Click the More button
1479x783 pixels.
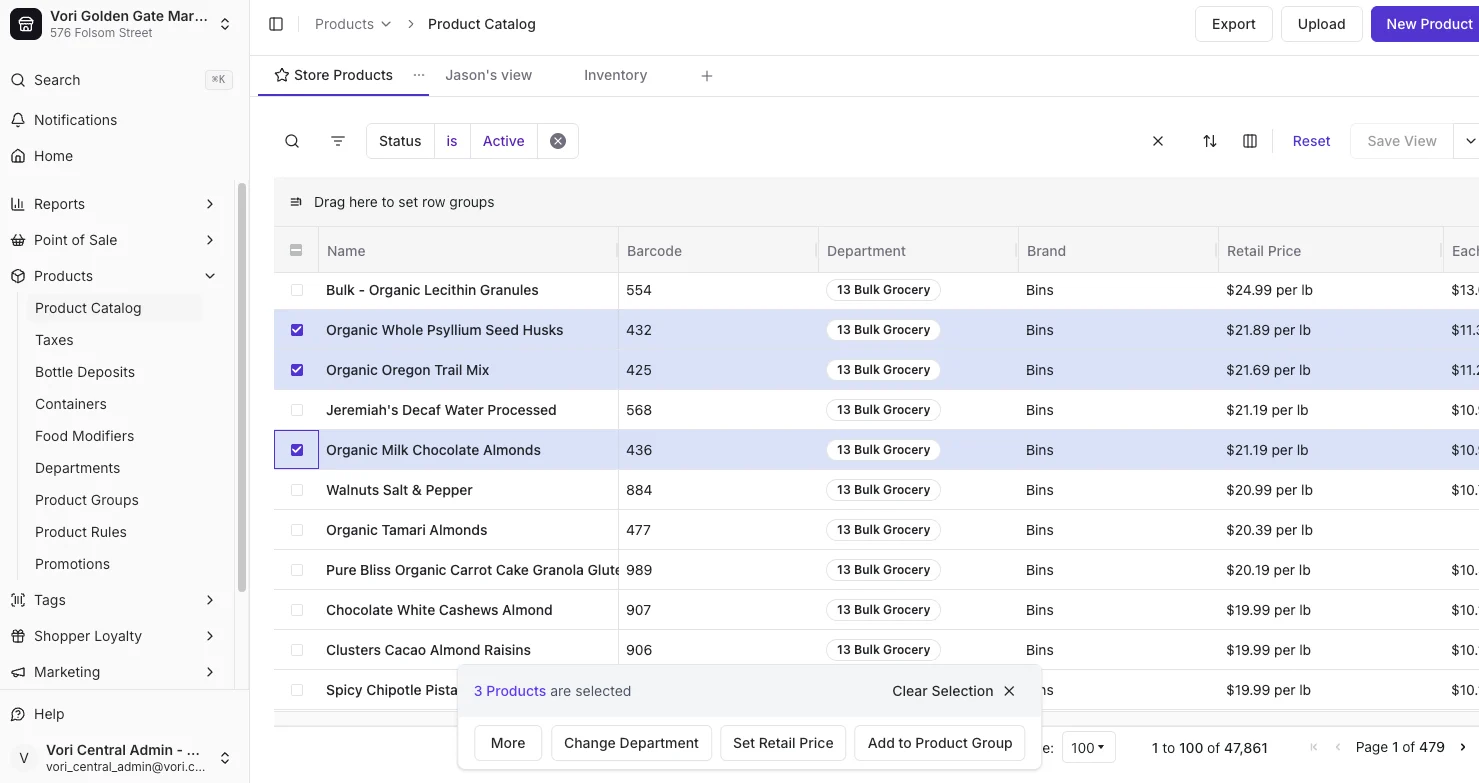click(508, 743)
